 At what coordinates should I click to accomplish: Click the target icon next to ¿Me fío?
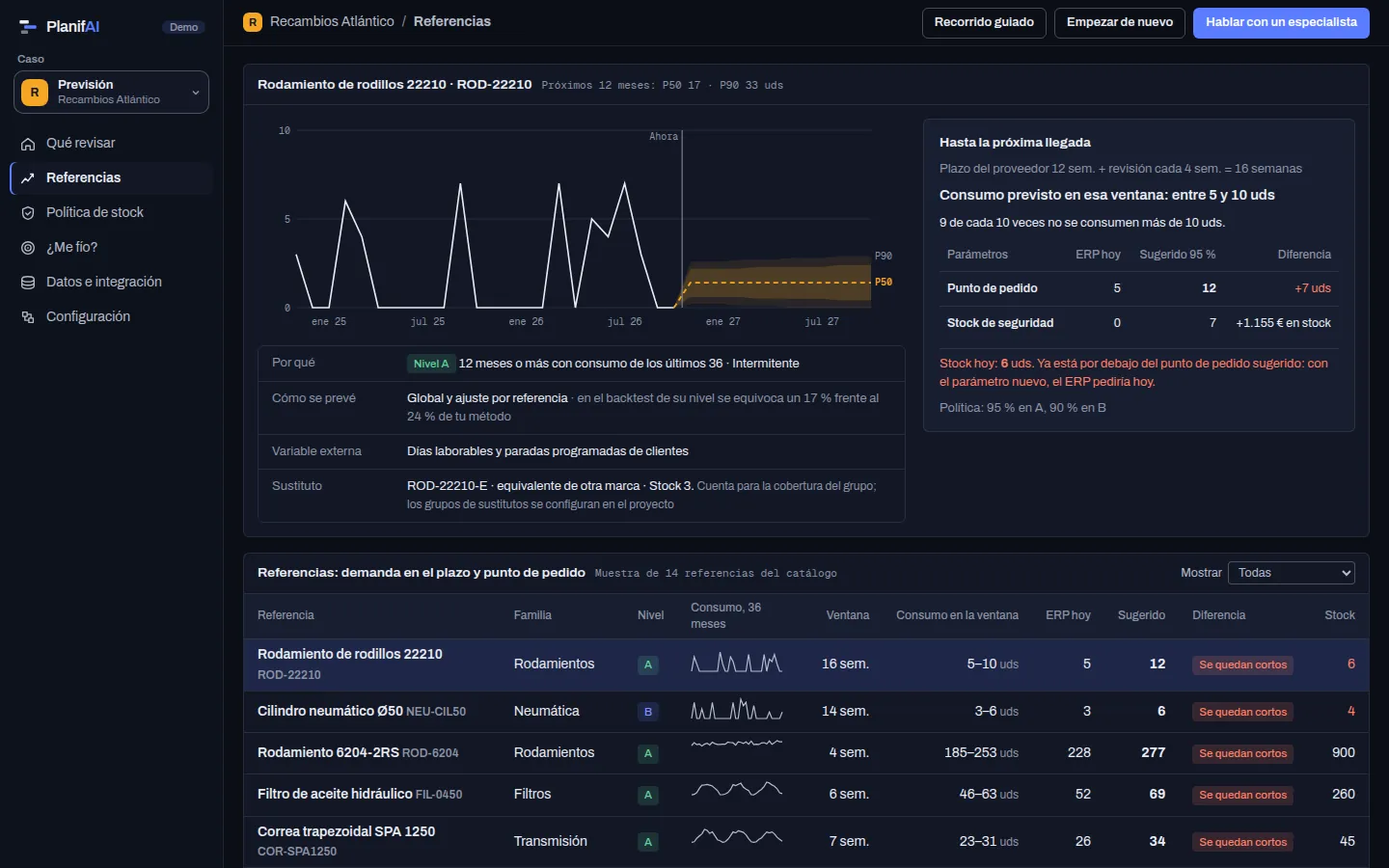point(28,248)
